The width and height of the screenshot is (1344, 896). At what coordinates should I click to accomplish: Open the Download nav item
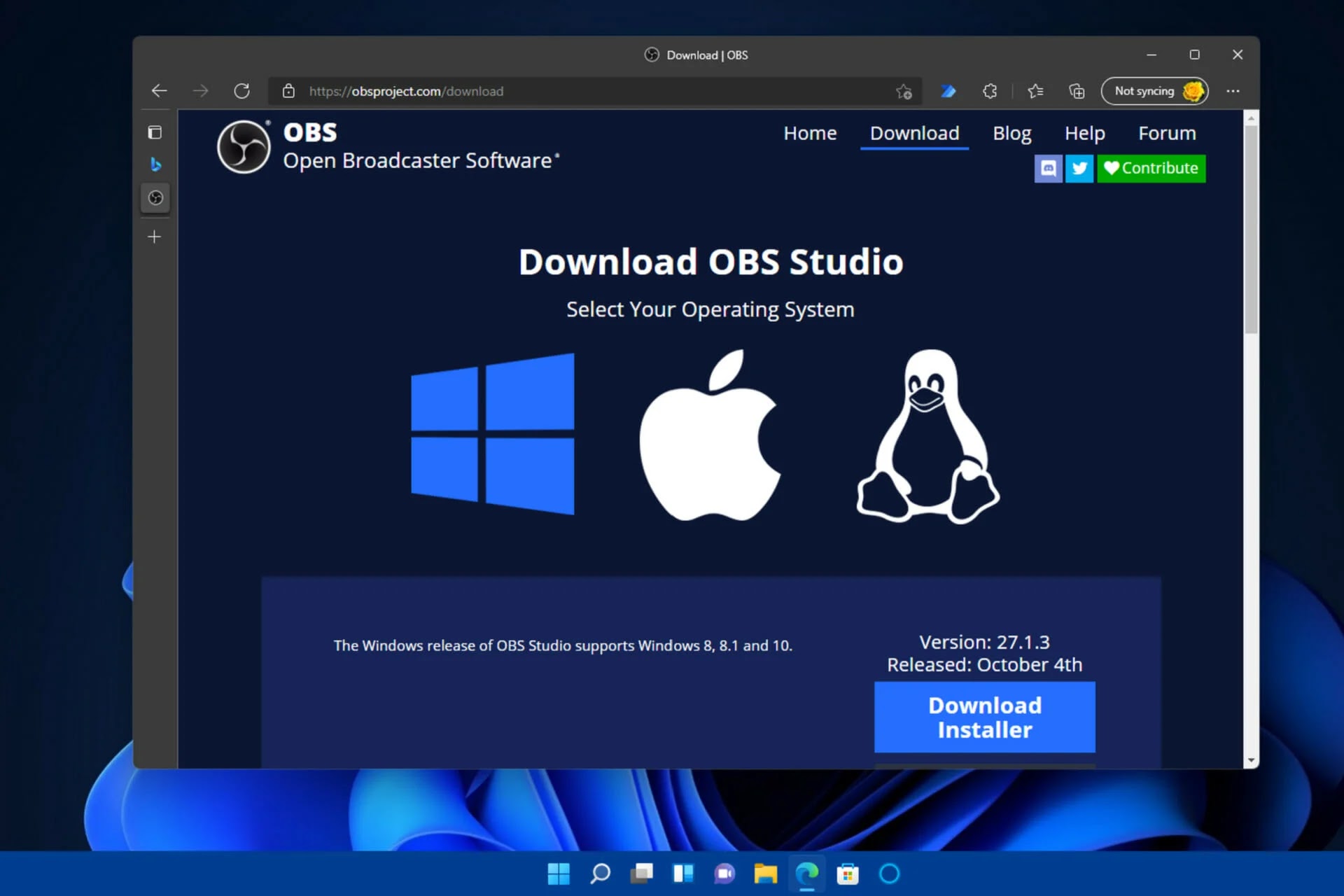914,133
